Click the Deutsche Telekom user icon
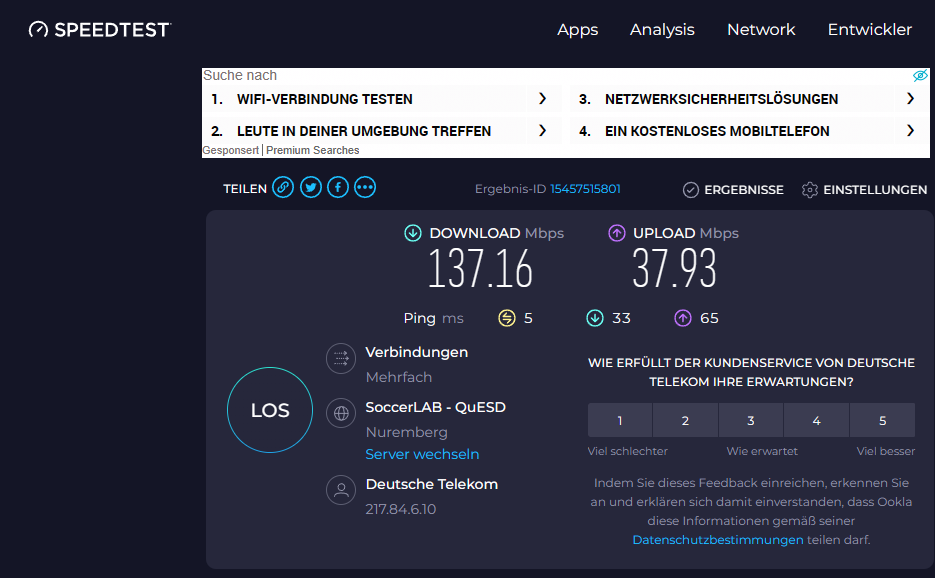Image resolution: width=935 pixels, height=578 pixels. [341, 490]
